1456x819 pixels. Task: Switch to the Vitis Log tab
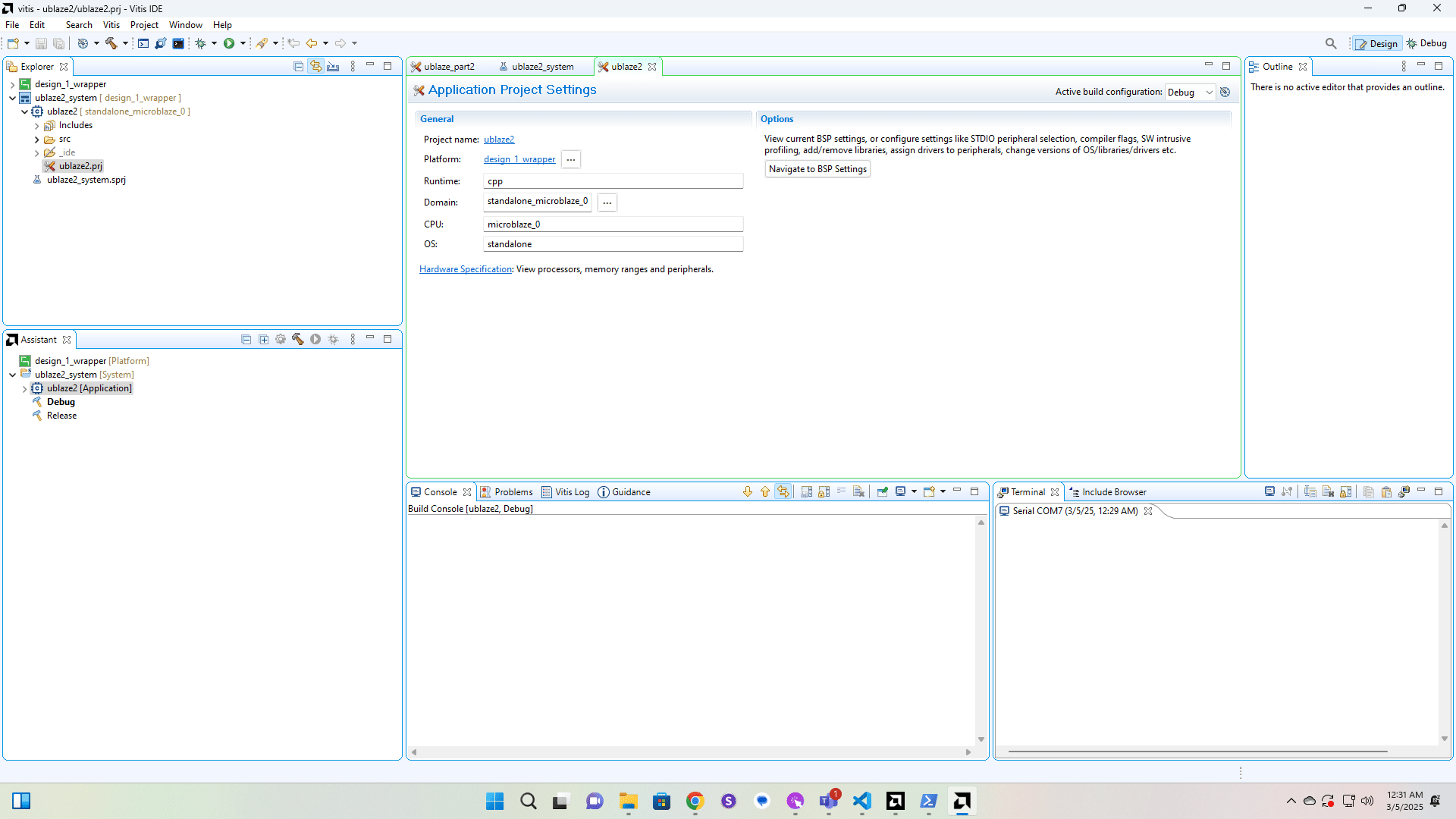coord(566,492)
